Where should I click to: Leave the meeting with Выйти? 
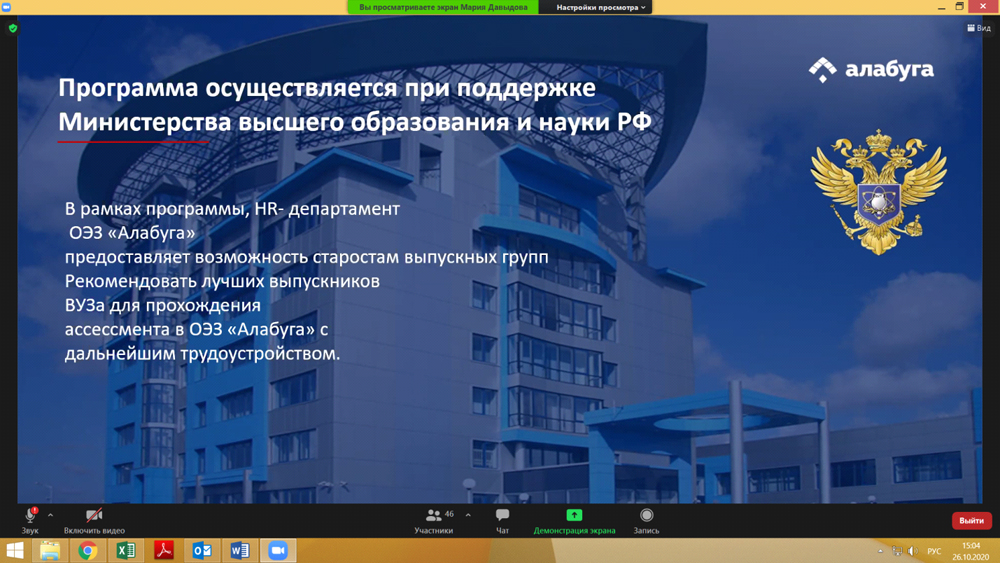971,520
